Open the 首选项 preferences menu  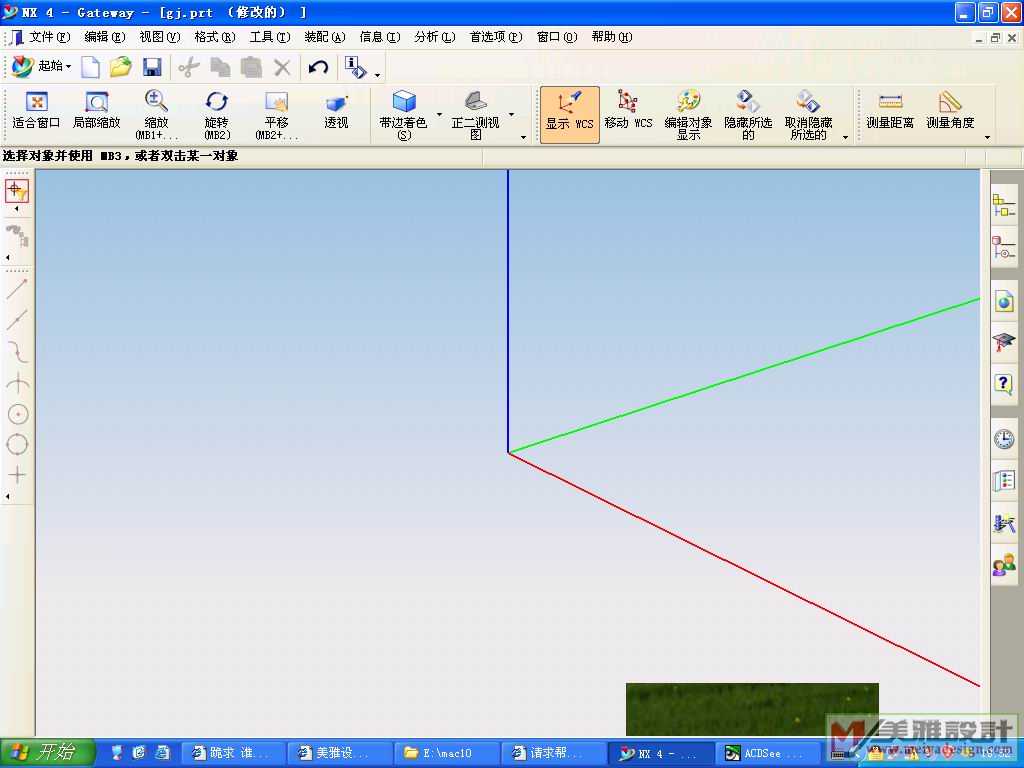pos(495,37)
